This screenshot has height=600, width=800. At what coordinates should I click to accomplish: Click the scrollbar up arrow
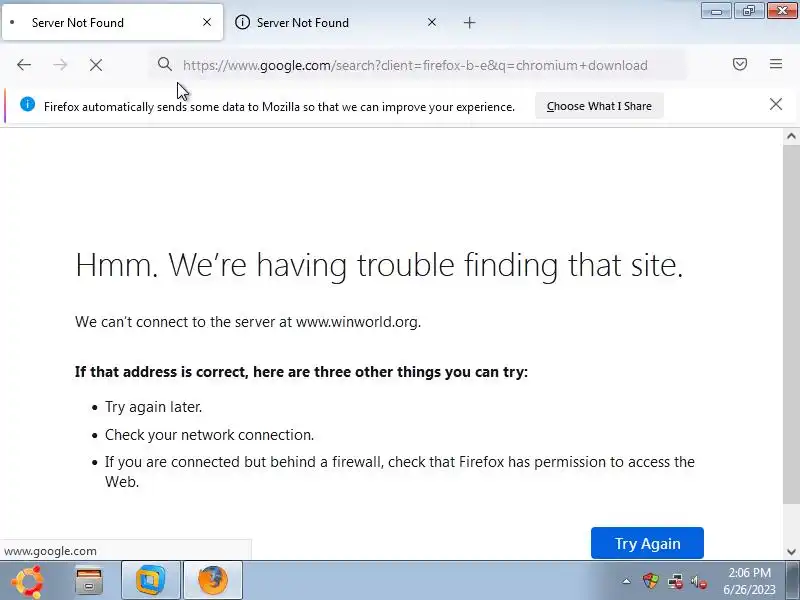(x=791, y=136)
